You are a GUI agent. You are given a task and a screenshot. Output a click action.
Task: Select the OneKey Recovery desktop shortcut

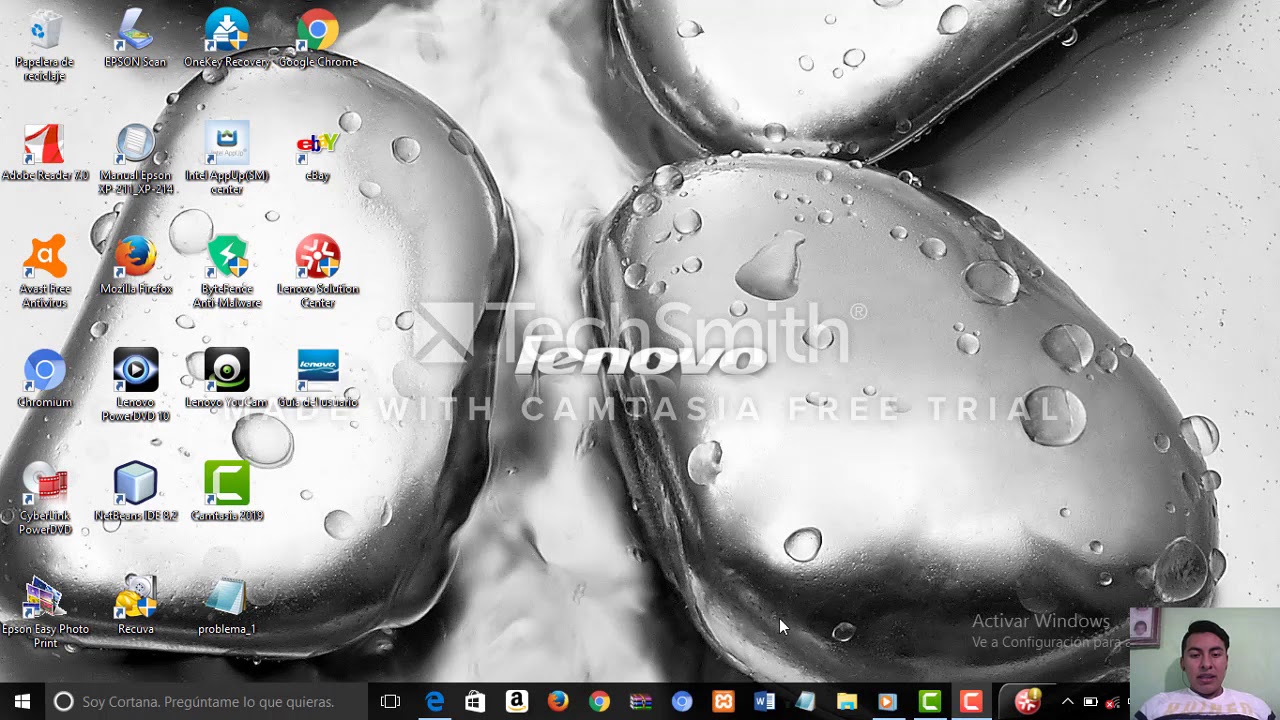[227, 39]
